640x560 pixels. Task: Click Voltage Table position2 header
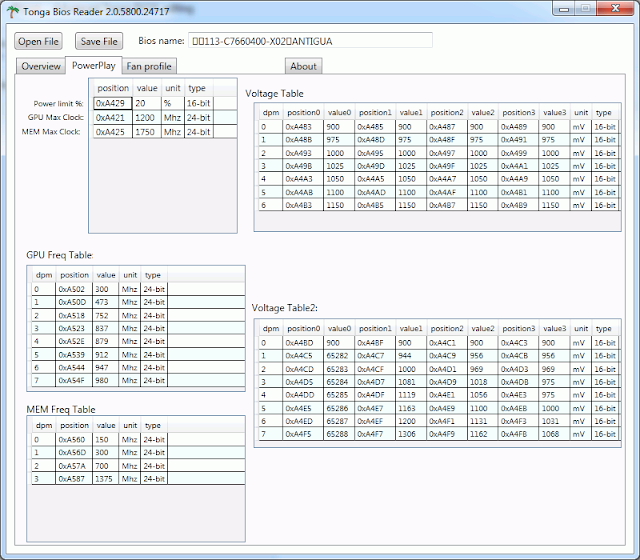point(447,112)
